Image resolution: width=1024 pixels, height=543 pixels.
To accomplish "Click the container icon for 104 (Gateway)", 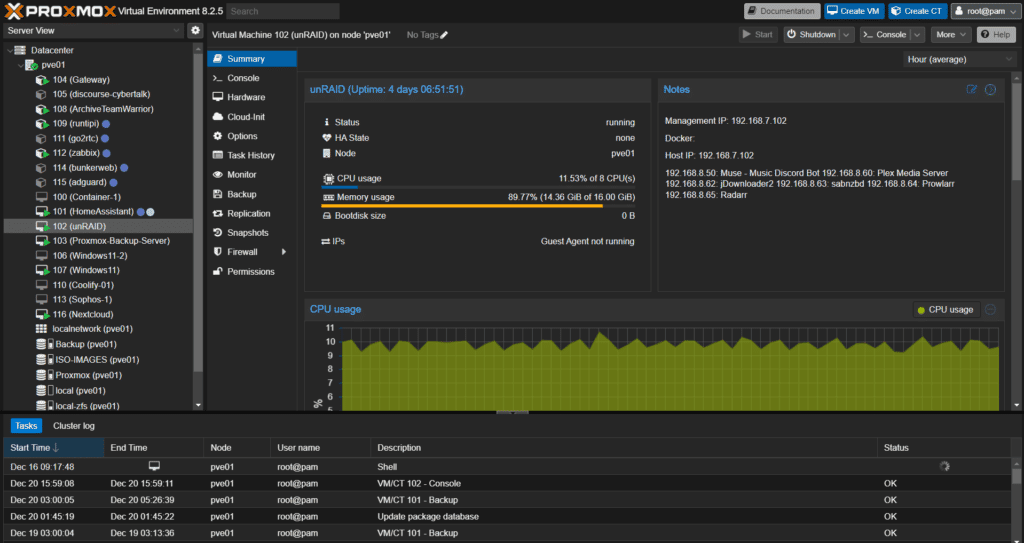I will [42, 80].
